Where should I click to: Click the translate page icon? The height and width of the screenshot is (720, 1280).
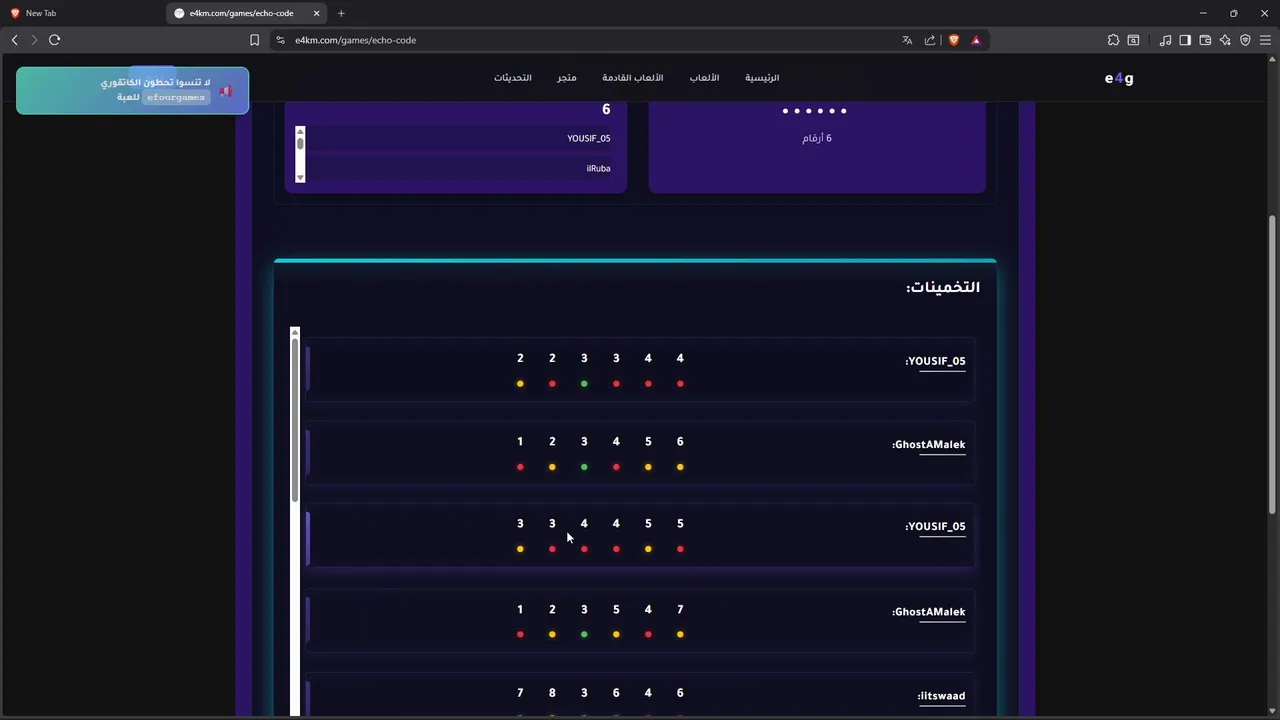(x=907, y=40)
